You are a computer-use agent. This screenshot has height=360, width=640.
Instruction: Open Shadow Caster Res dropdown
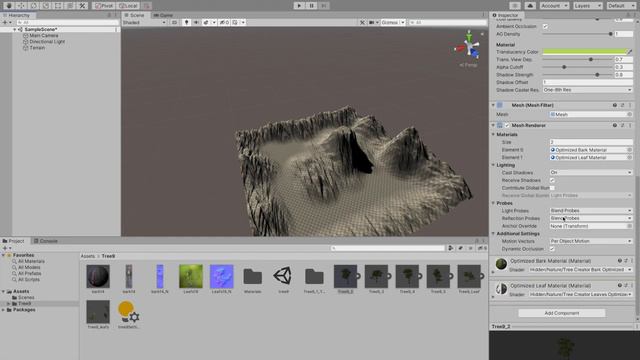(x=587, y=90)
